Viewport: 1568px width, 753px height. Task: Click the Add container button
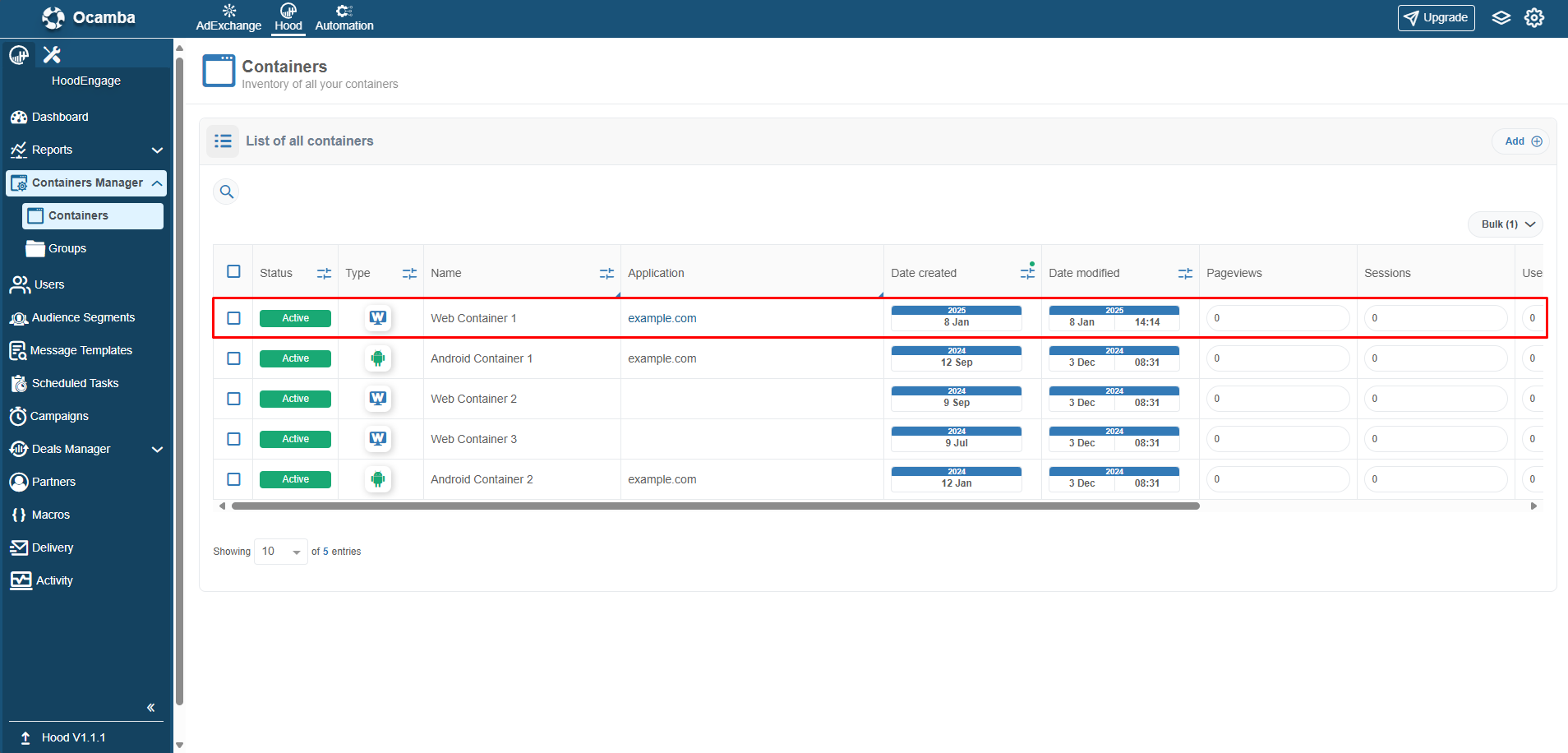pos(1522,141)
